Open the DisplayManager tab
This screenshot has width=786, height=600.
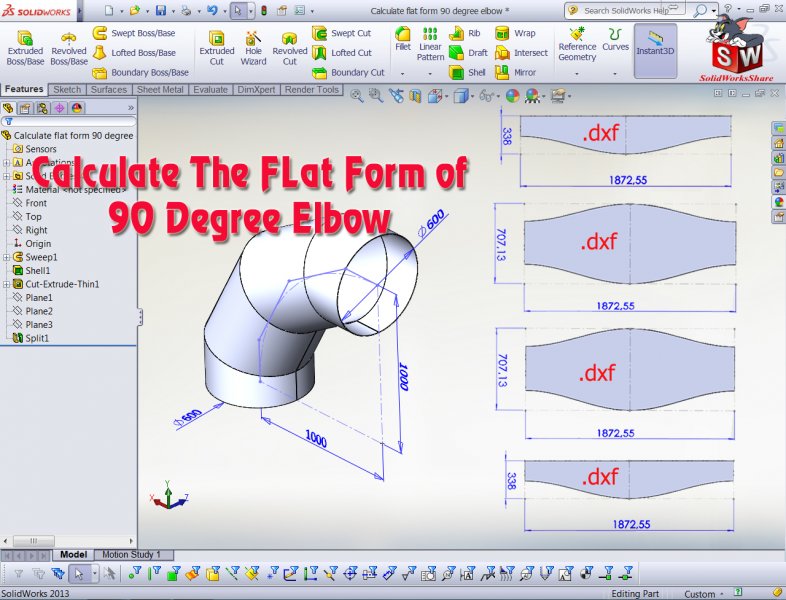(x=76, y=108)
